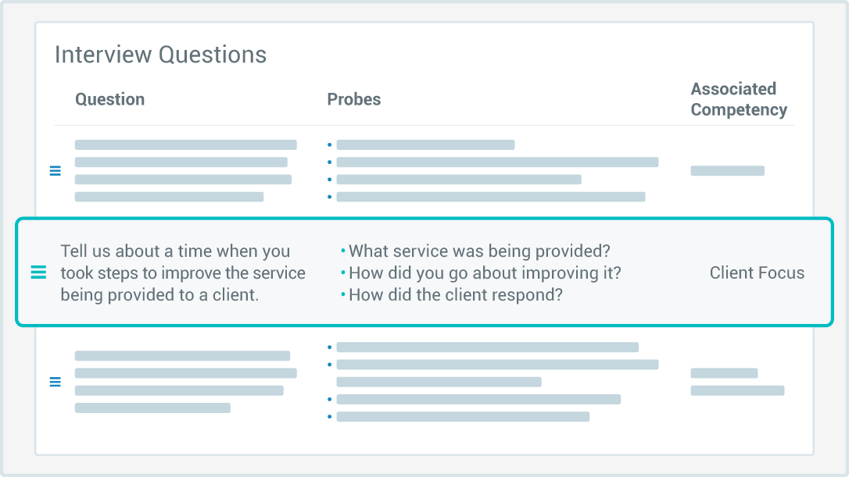849x477 pixels.
Task: Click the first placeholder probe in the bottom row
Action: coord(487,348)
